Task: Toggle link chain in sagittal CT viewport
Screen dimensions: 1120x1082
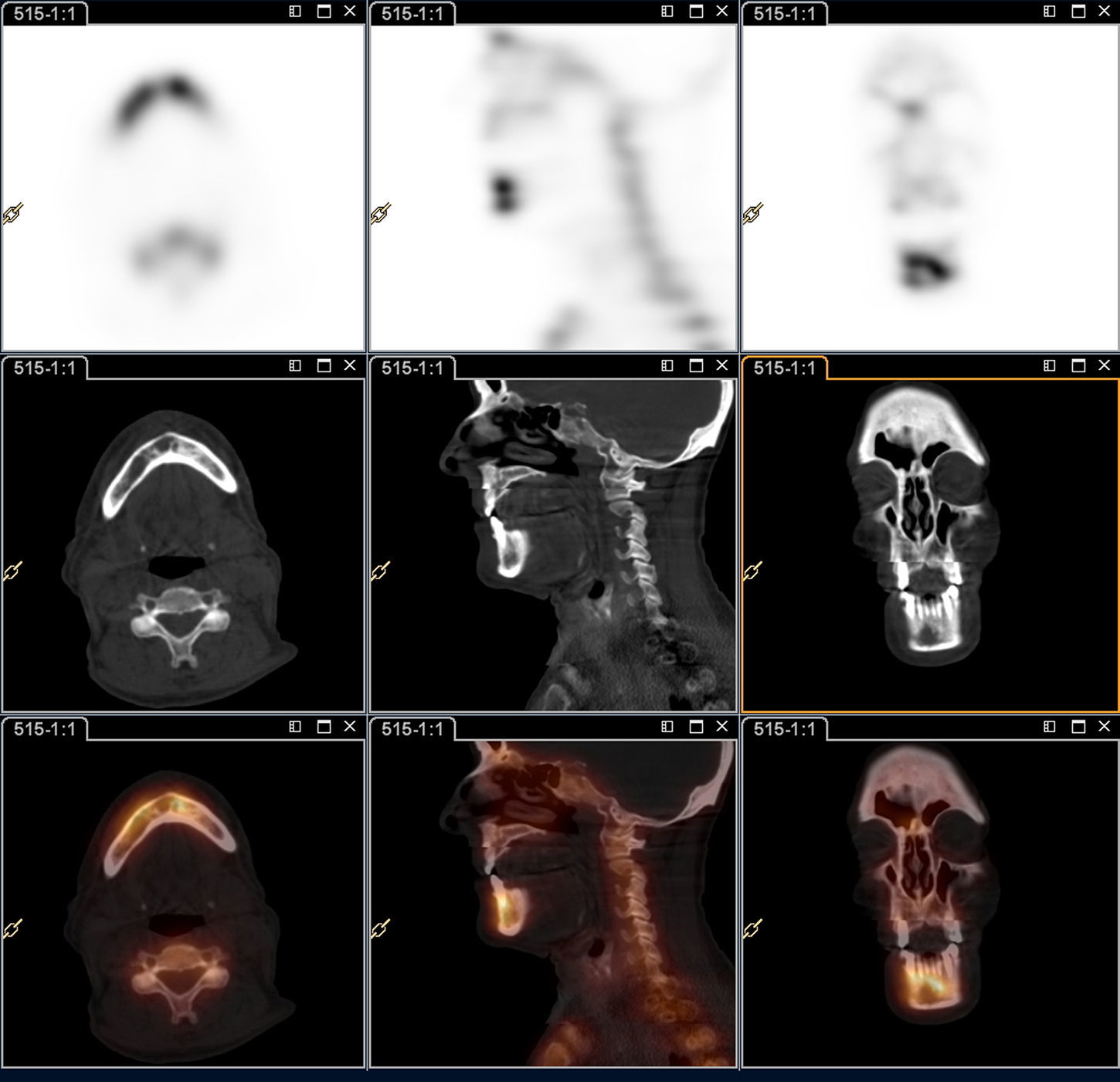Action: (381, 571)
